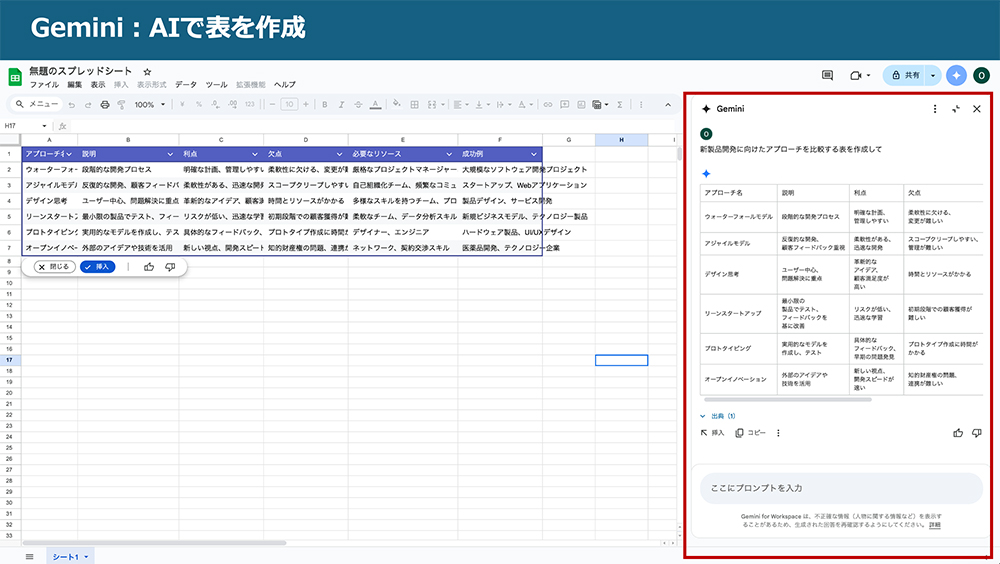This screenshot has height=564, width=1000.
Task: Open the 必要なリソース column filter dropdown
Action: coord(449,154)
